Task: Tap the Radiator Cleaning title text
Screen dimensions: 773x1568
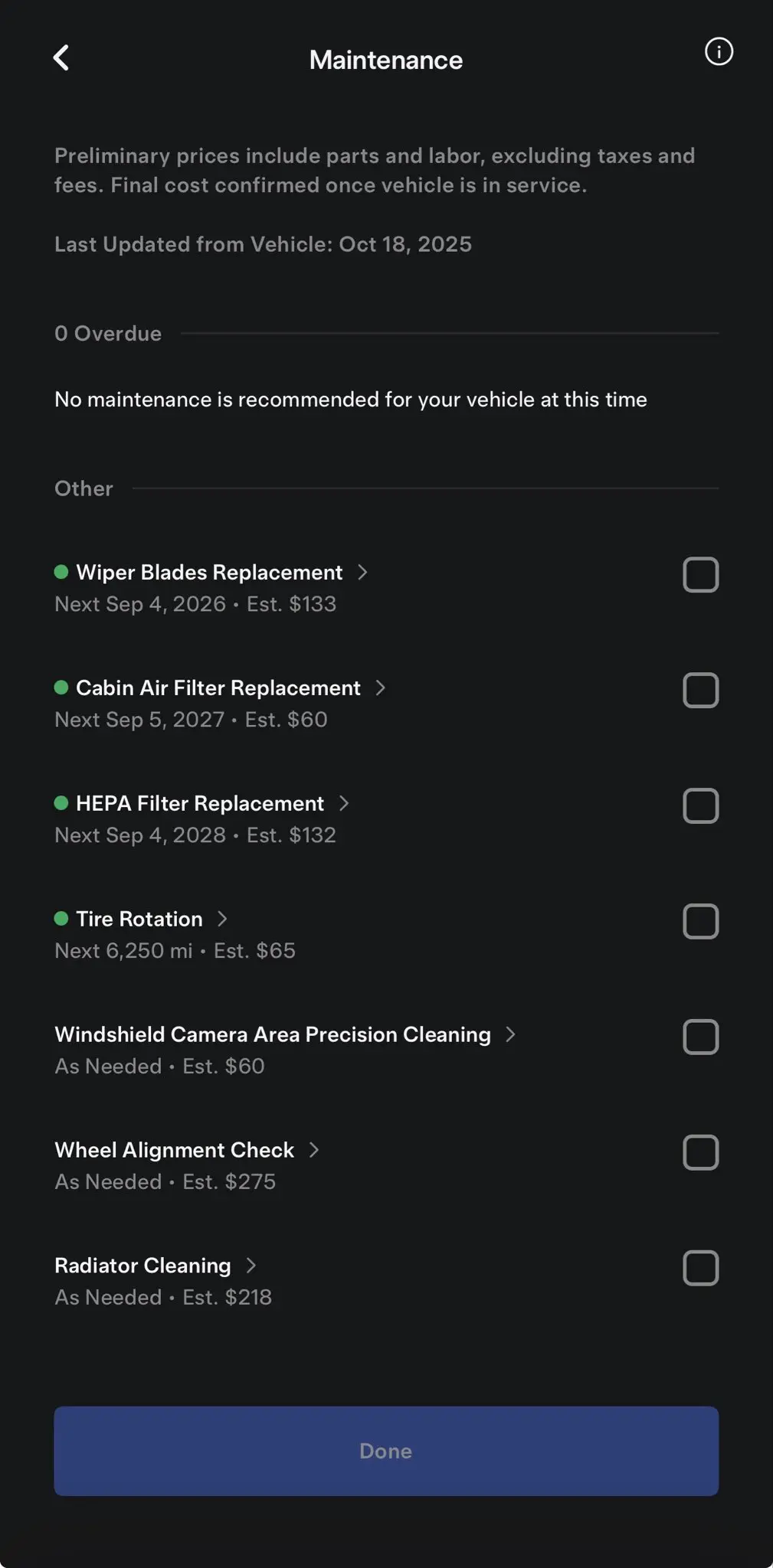Action: click(142, 1266)
